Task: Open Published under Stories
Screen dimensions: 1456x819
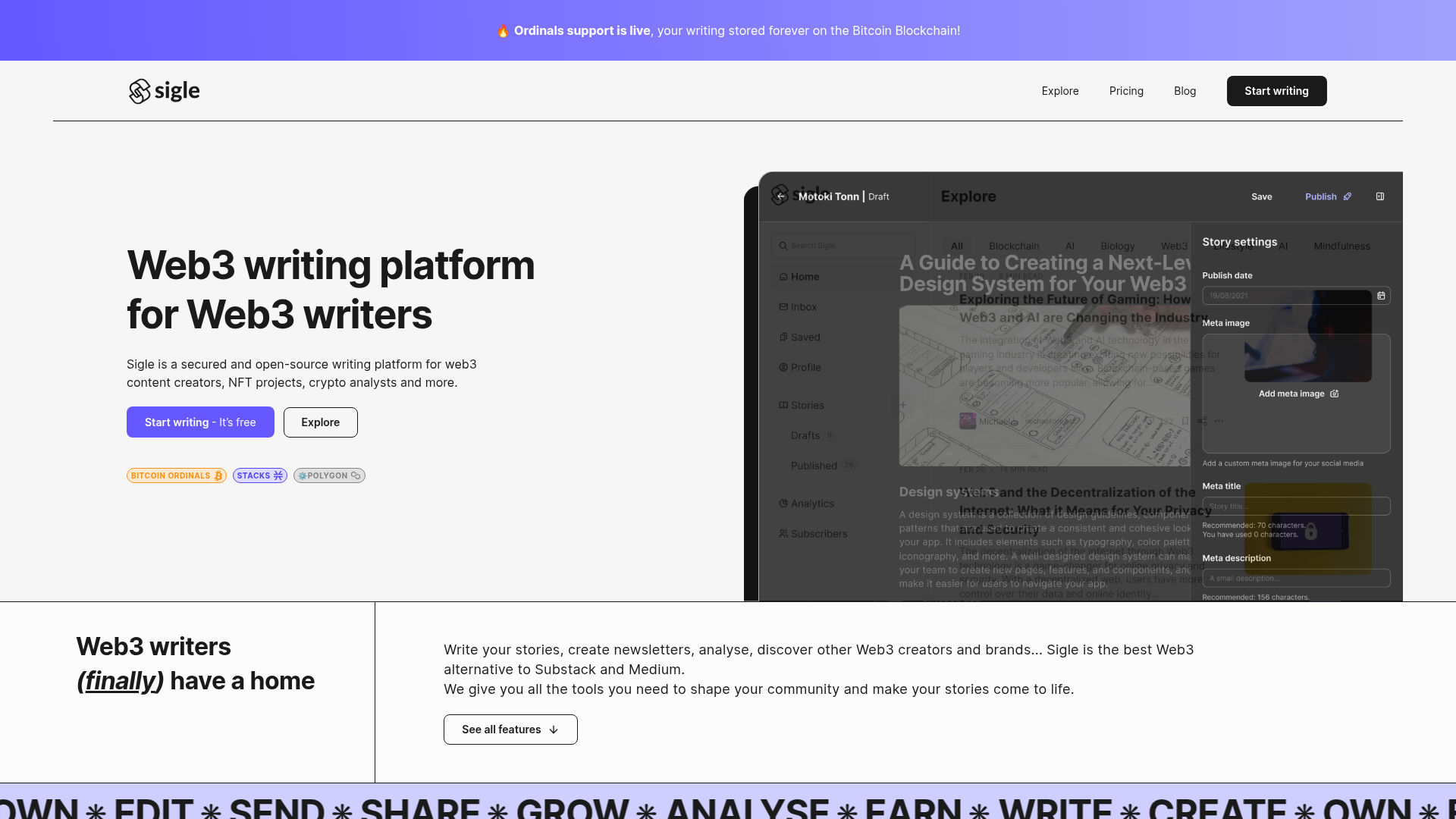Action: tap(814, 466)
